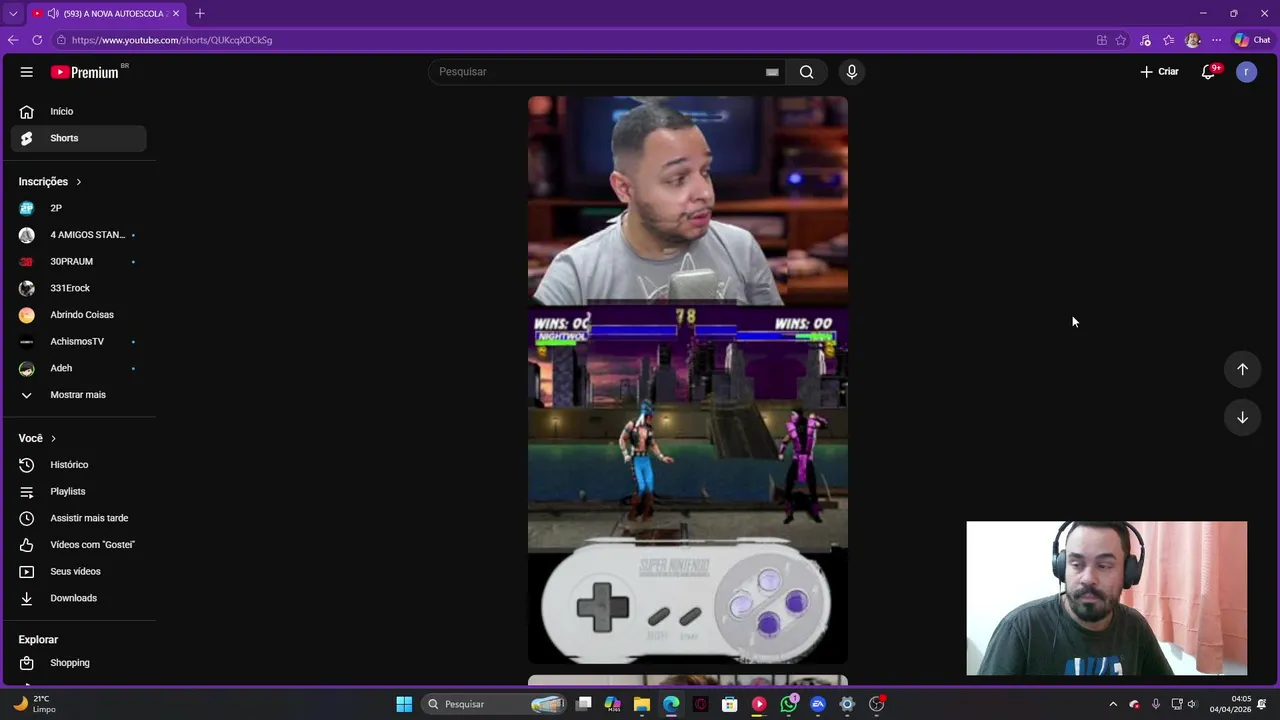Add this page to favorites star
The image size is (1280, 720).
[x=1121, y=40]
